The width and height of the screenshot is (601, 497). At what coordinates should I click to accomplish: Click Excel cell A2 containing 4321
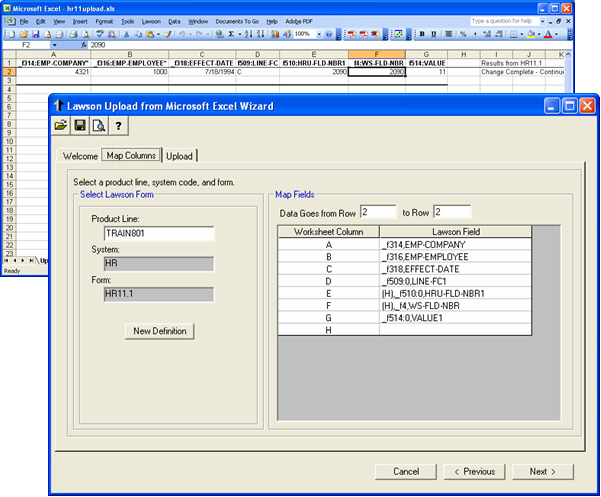[53, 72]
